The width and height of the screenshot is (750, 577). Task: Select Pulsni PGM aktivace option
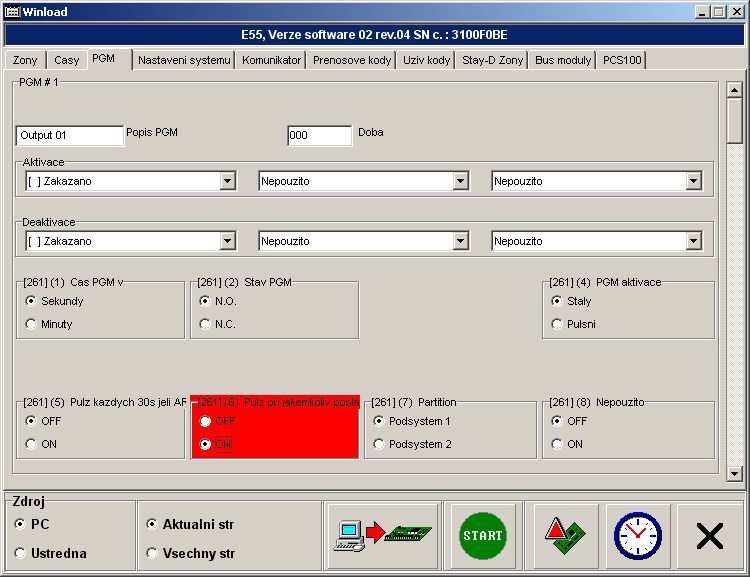click(557, 324)
